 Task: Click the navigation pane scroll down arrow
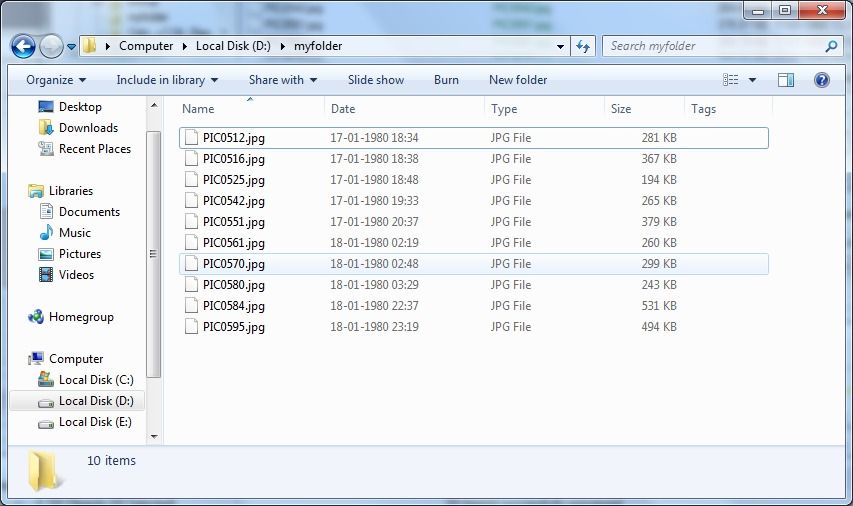[x=154, y=436]
